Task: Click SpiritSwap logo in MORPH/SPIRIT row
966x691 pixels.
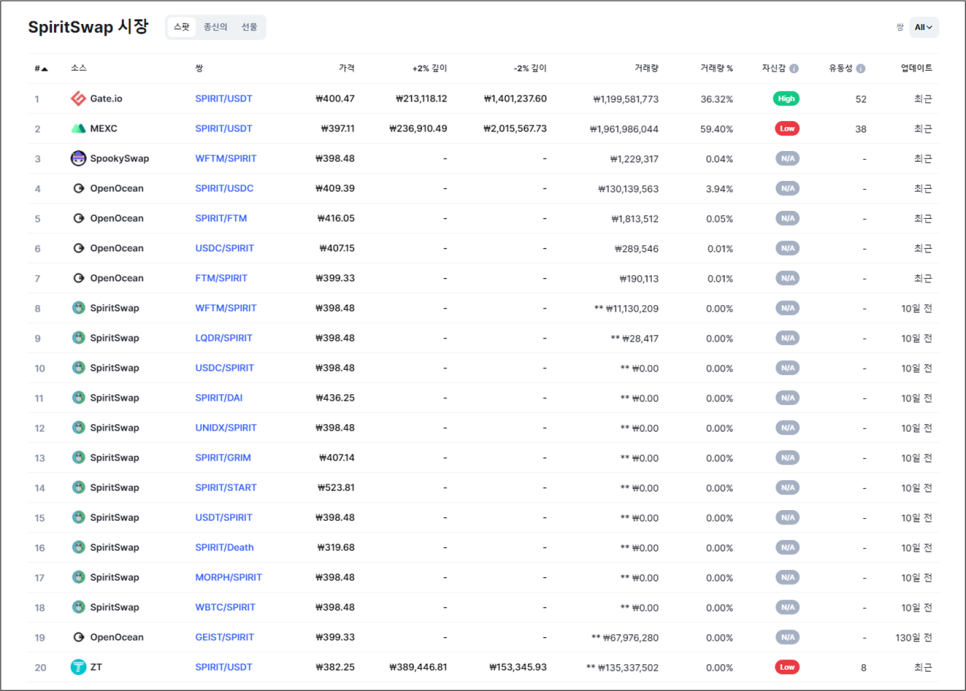Action: pyautogui.click(x=78, y=577)
